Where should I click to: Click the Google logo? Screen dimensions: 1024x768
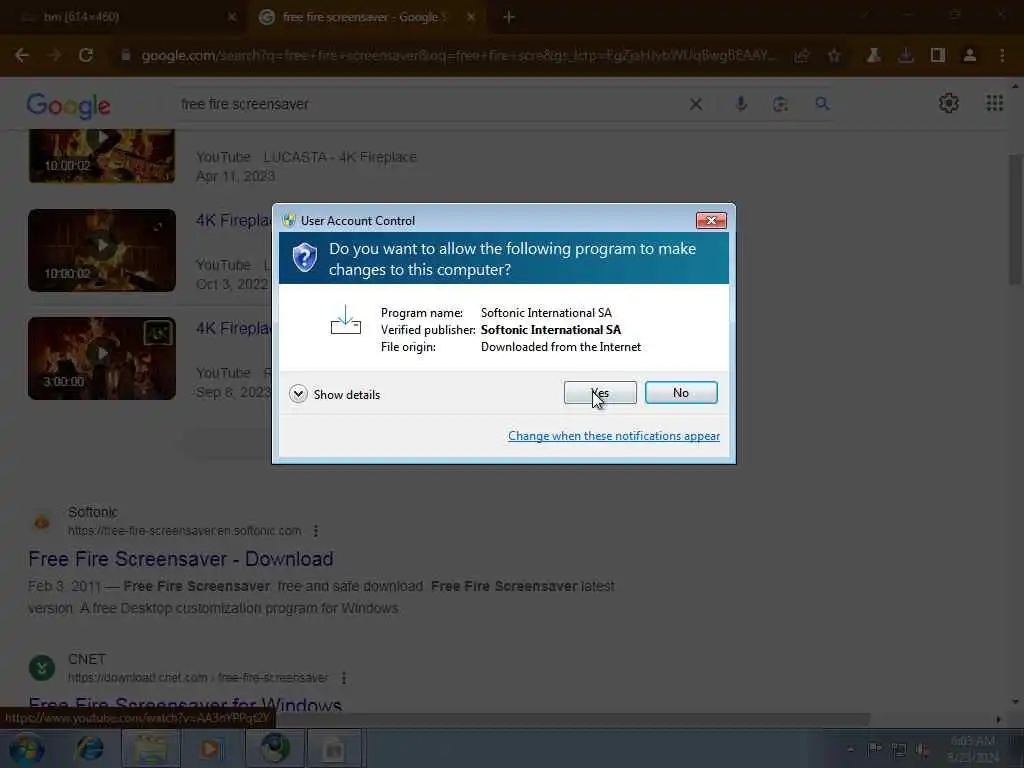pyautogui.click(x=69, y=105)
